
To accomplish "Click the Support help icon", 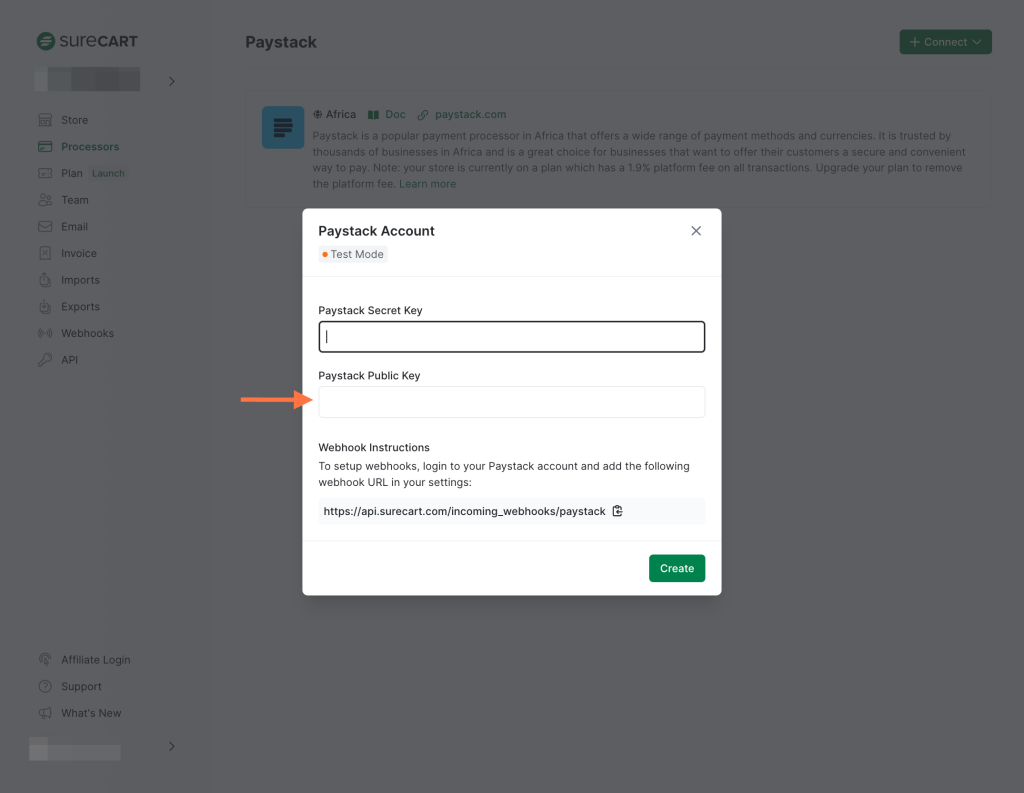I will pos(44,686).
